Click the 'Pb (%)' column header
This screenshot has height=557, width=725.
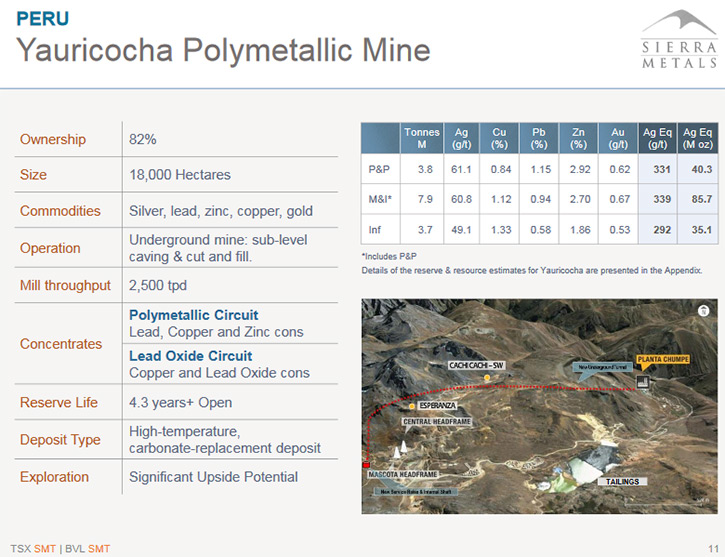tap(539, 138)
